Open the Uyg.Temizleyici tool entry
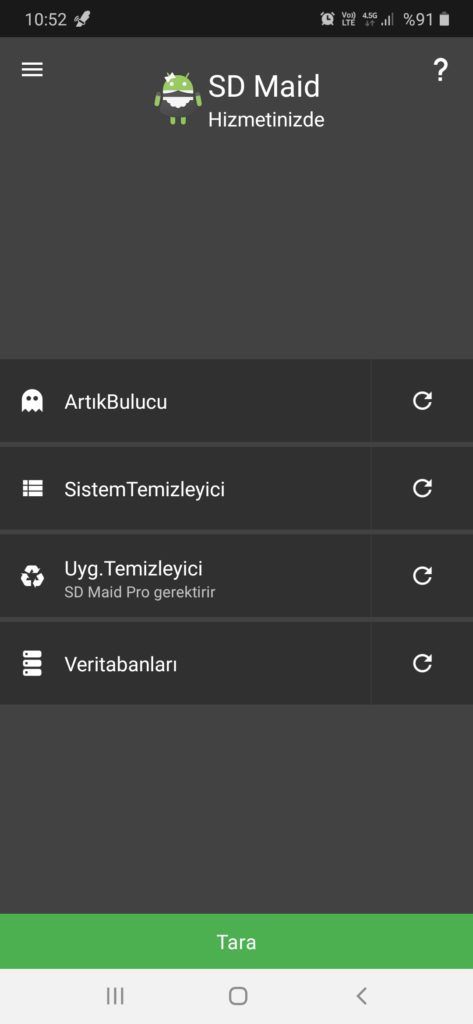 (186, 575)
